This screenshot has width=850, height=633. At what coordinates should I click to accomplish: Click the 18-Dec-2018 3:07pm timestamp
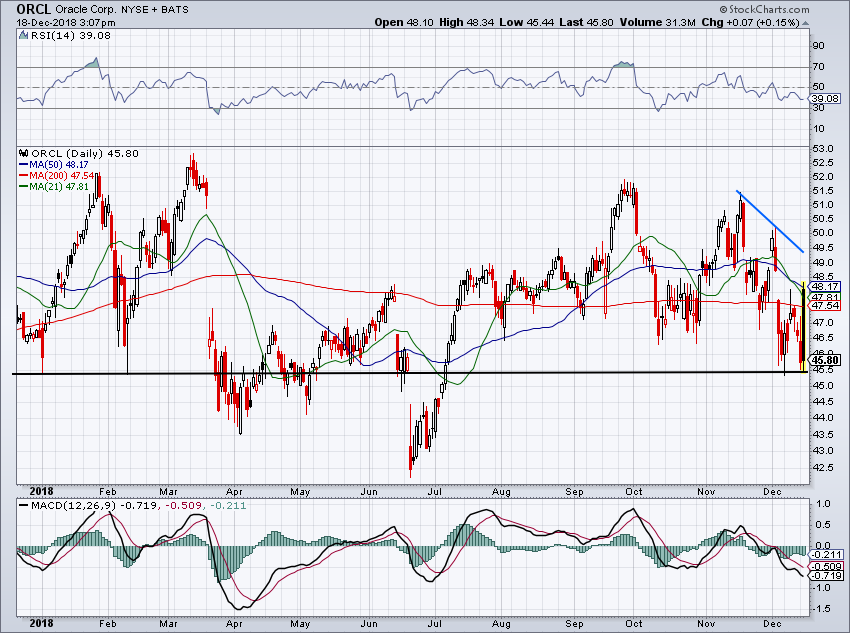coord(66,23)
